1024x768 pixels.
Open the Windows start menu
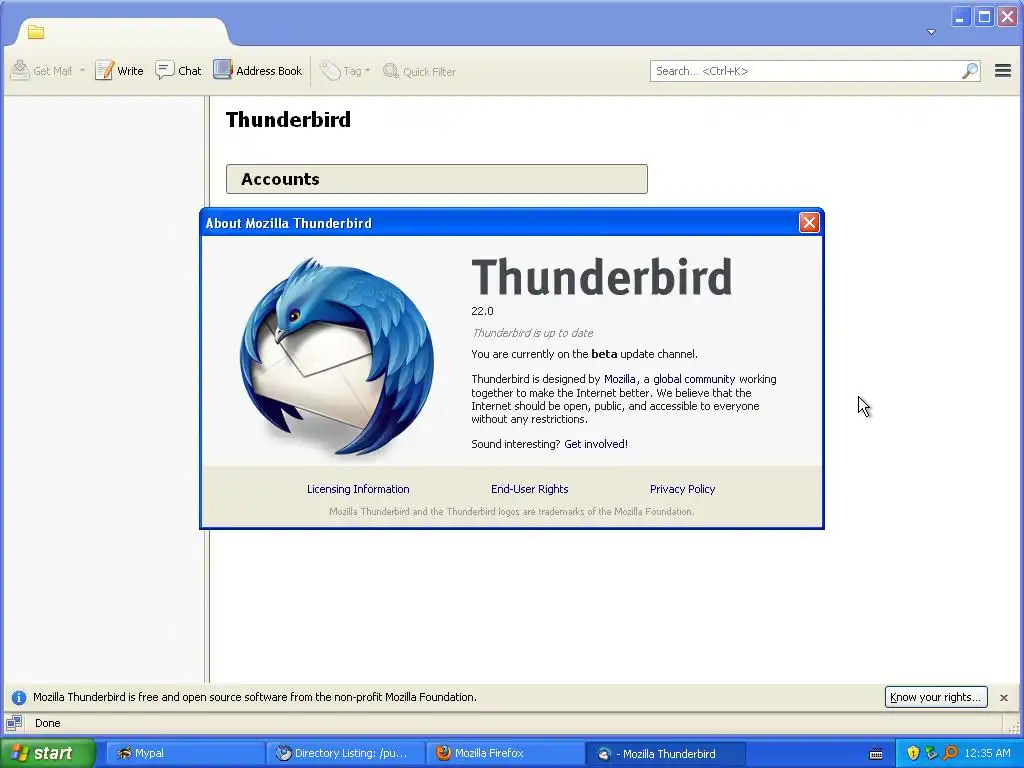pos(46,753)
